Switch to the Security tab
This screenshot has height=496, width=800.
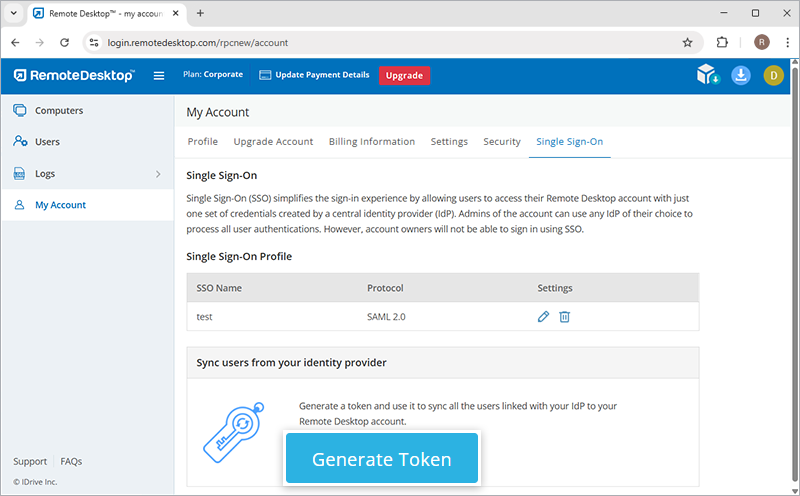(502, 142)
